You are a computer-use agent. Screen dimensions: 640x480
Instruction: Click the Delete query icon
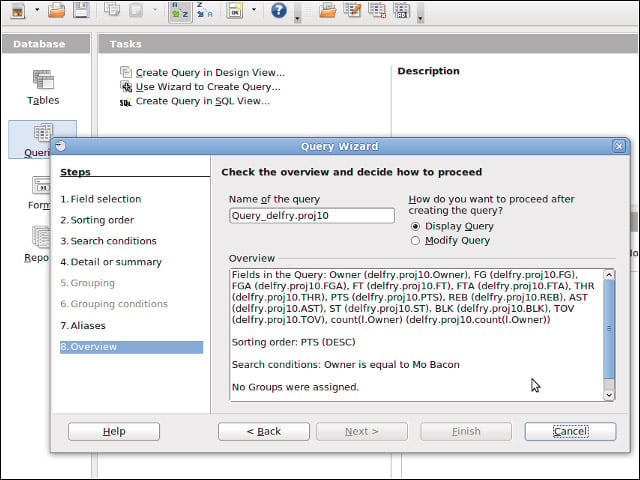377,10
